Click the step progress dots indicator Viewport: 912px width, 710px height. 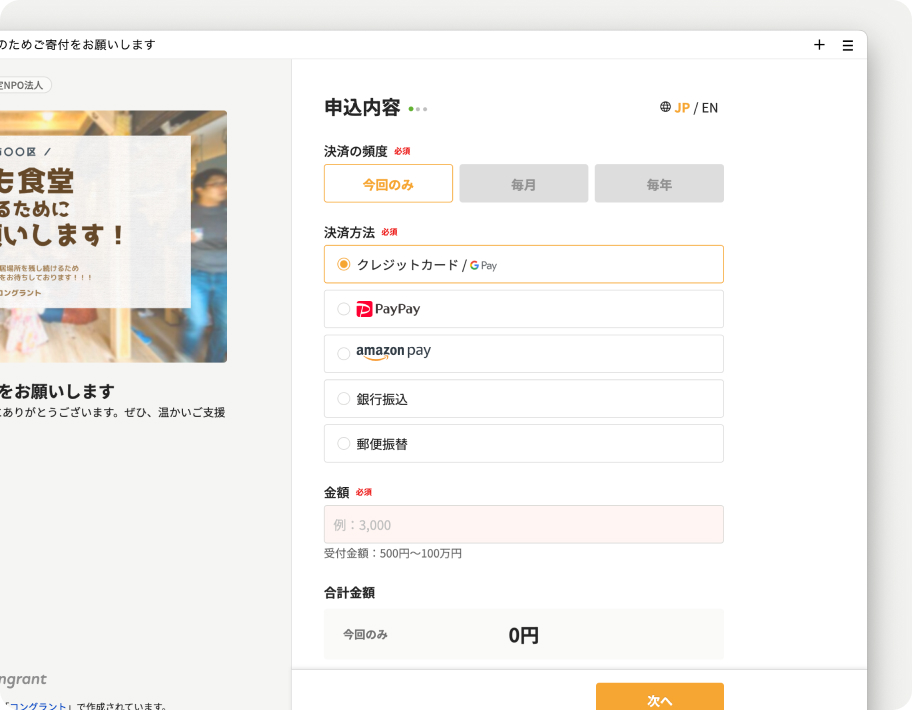point(418,109)
